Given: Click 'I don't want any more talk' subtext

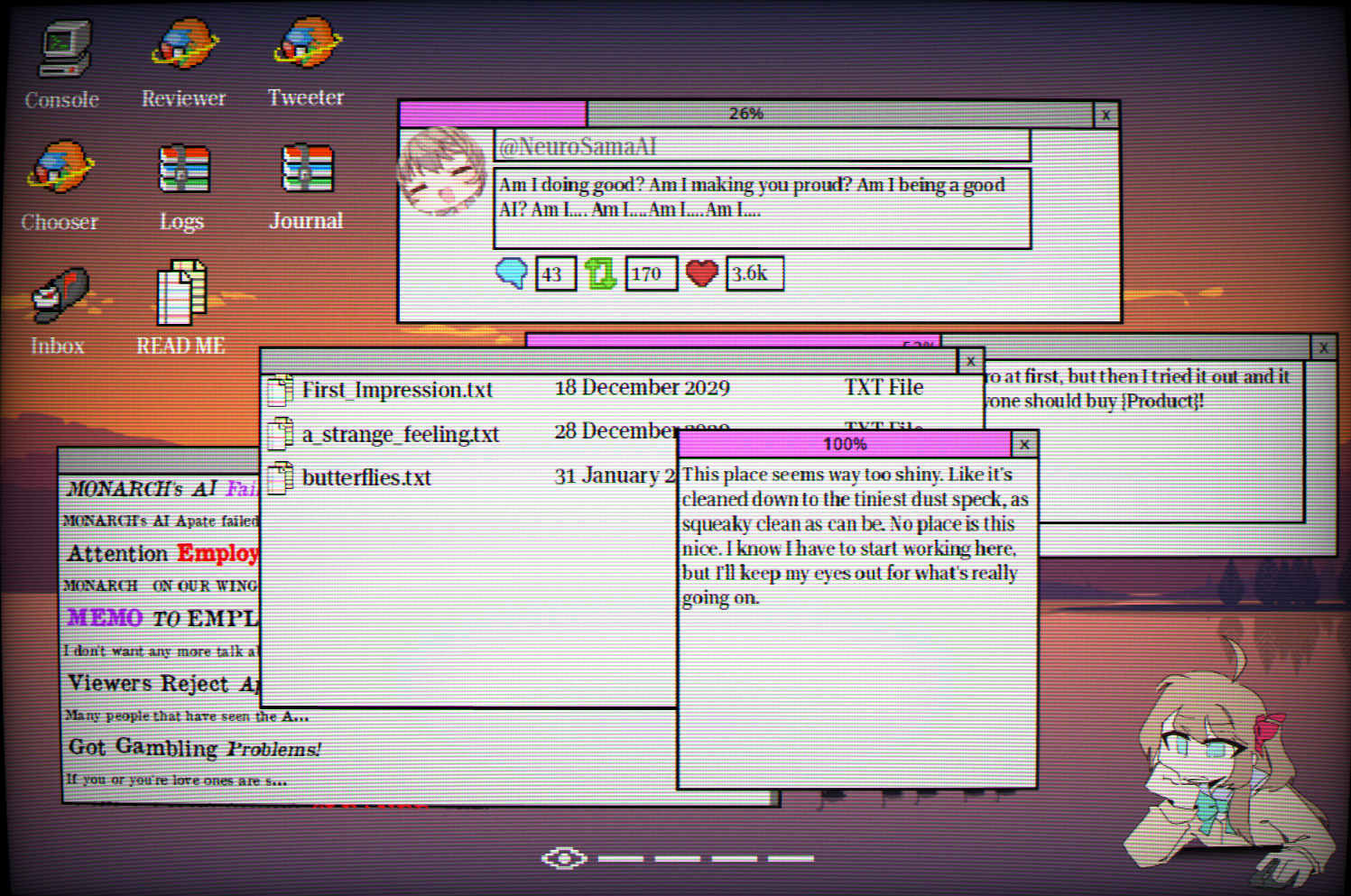Looking at the screenshot, I should click(161, 651).
